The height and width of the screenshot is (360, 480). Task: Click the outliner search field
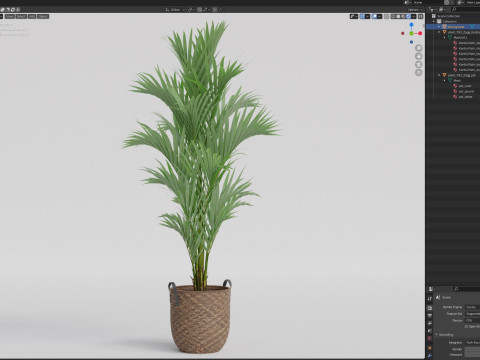coord(465,10)
